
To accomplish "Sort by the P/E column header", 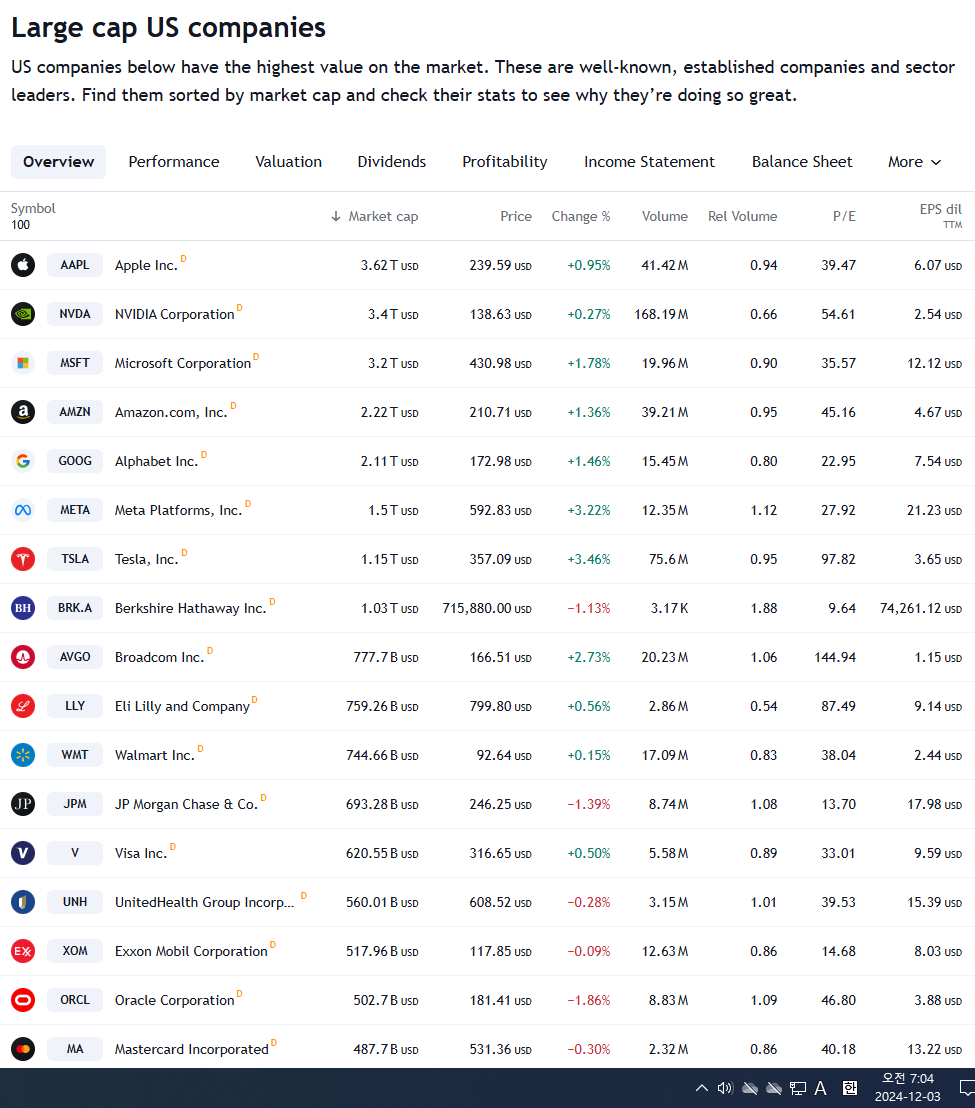I will pos(844,216).
